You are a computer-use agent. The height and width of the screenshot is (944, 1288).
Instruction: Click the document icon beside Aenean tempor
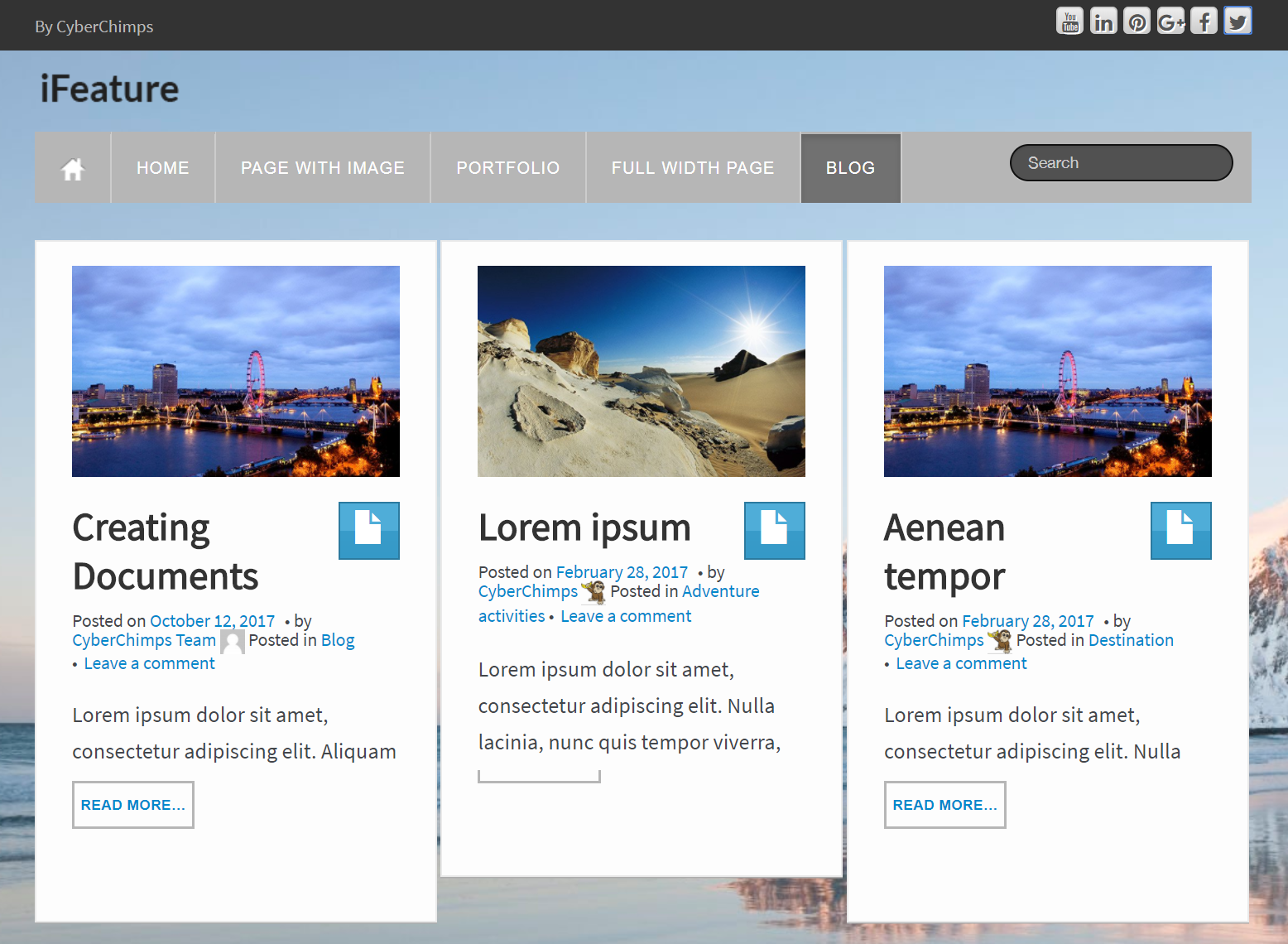coord(1181,530)
